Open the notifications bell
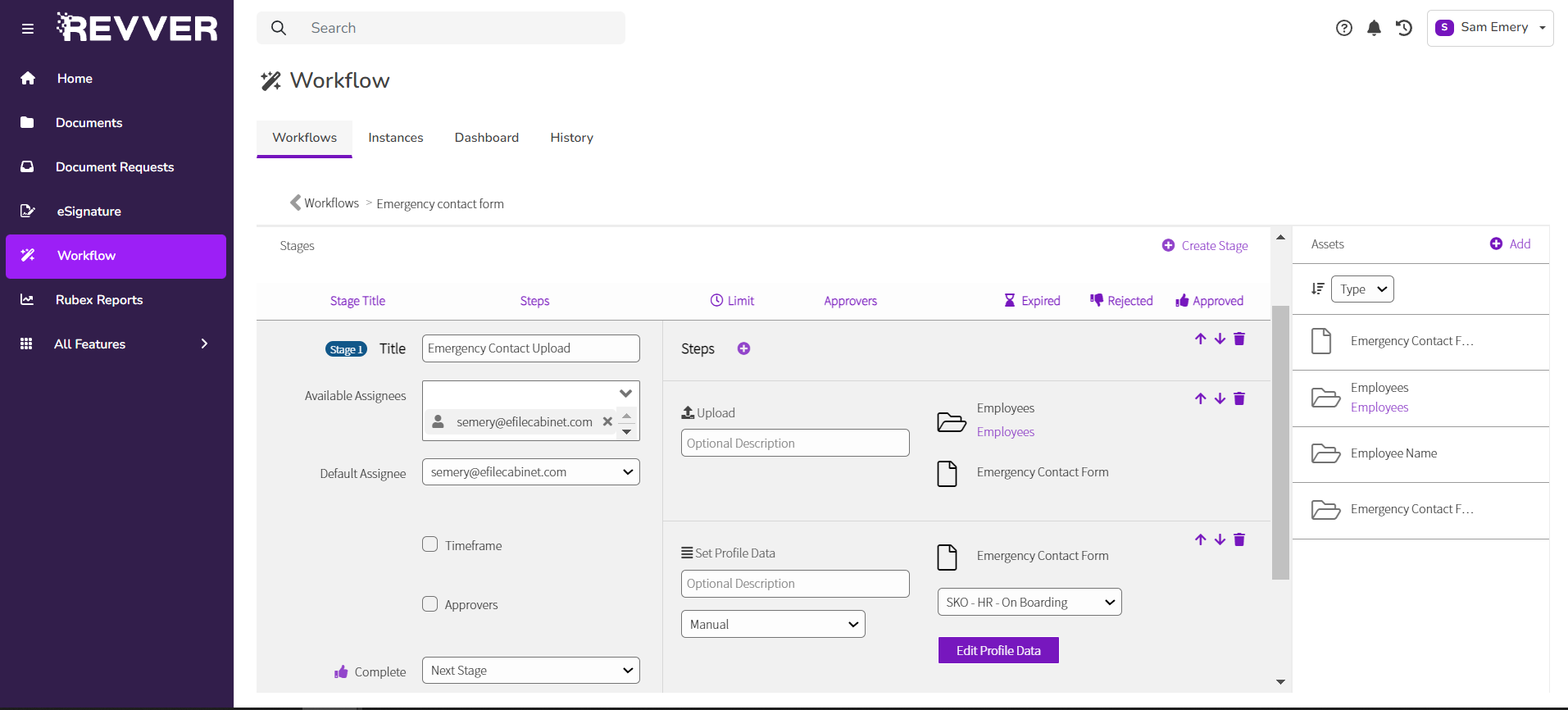 pyautogui.click(x=1374, y=28)
